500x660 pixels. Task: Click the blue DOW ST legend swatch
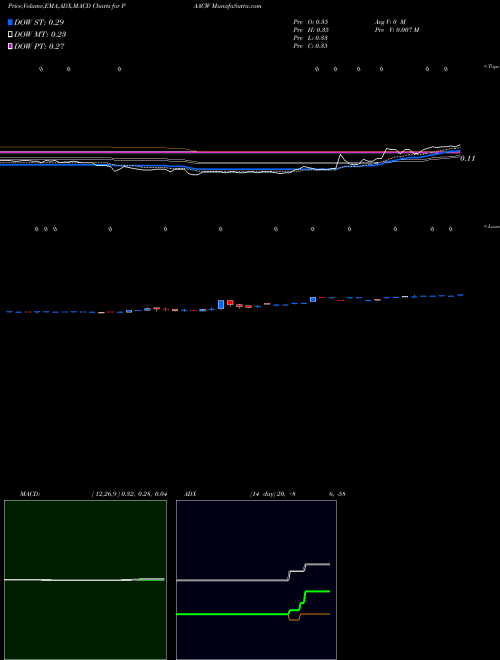10,22
